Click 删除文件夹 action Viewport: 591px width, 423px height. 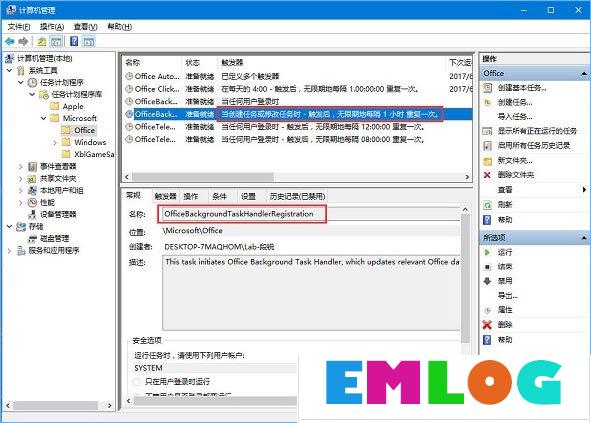point(516,175)
